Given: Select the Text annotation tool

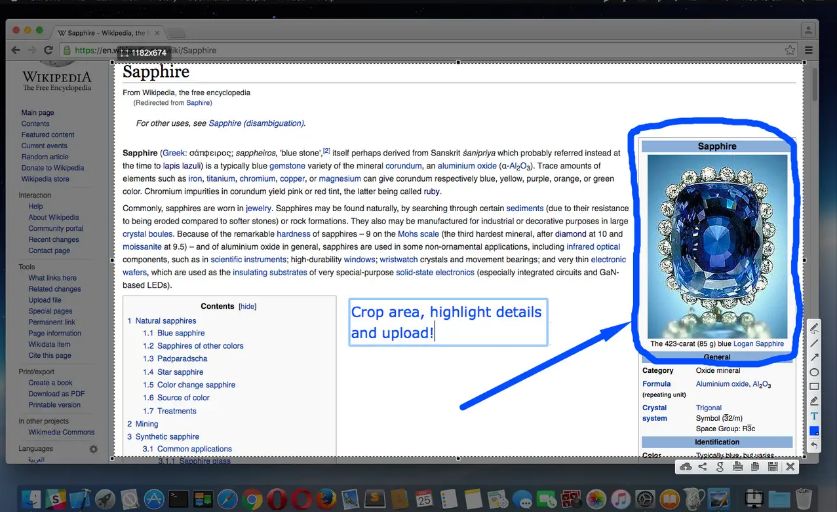Looking at the screenshot, I should click(814, 416).
